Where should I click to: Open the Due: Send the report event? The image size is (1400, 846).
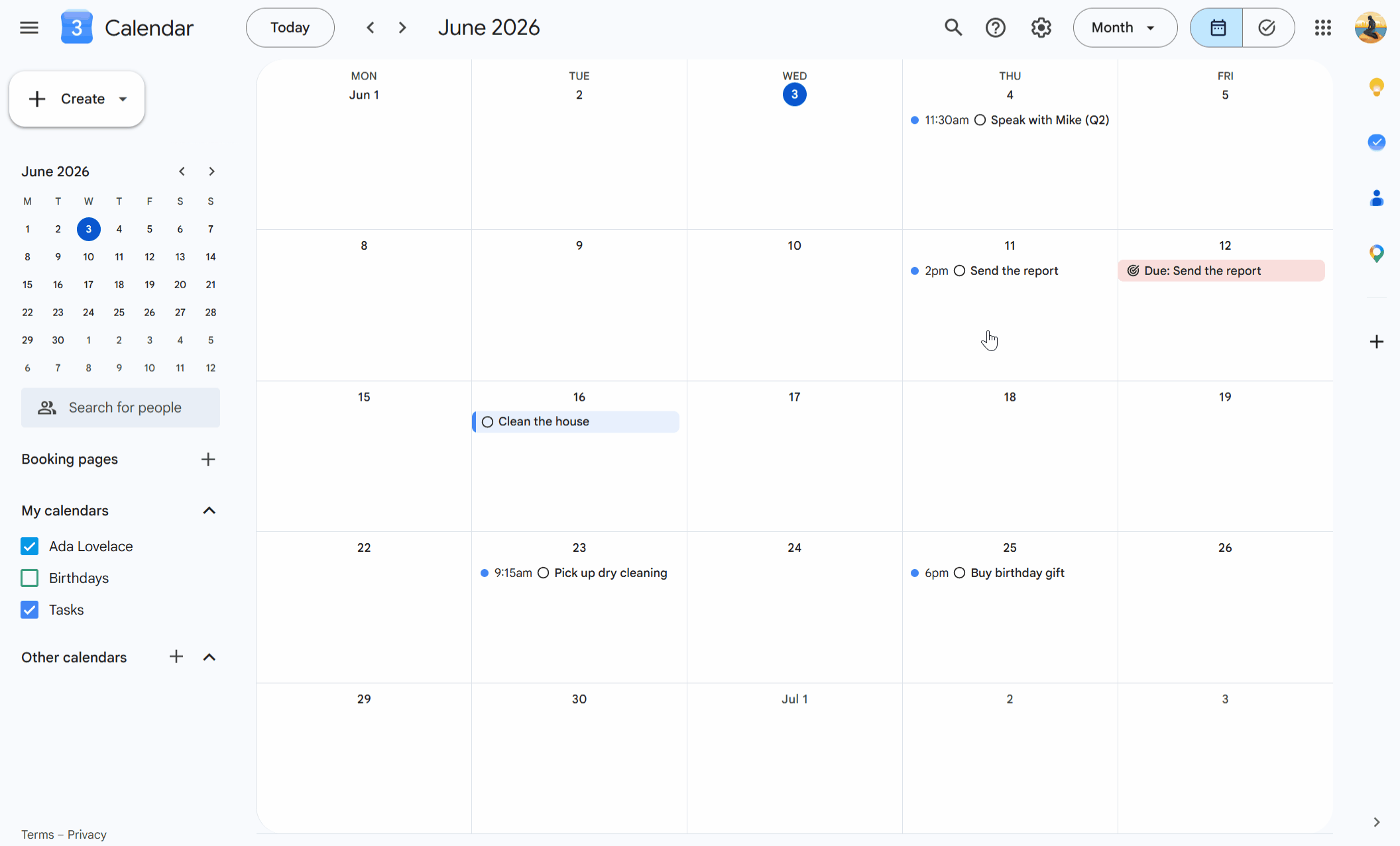pyautogui.click(x=1221, y=271)
